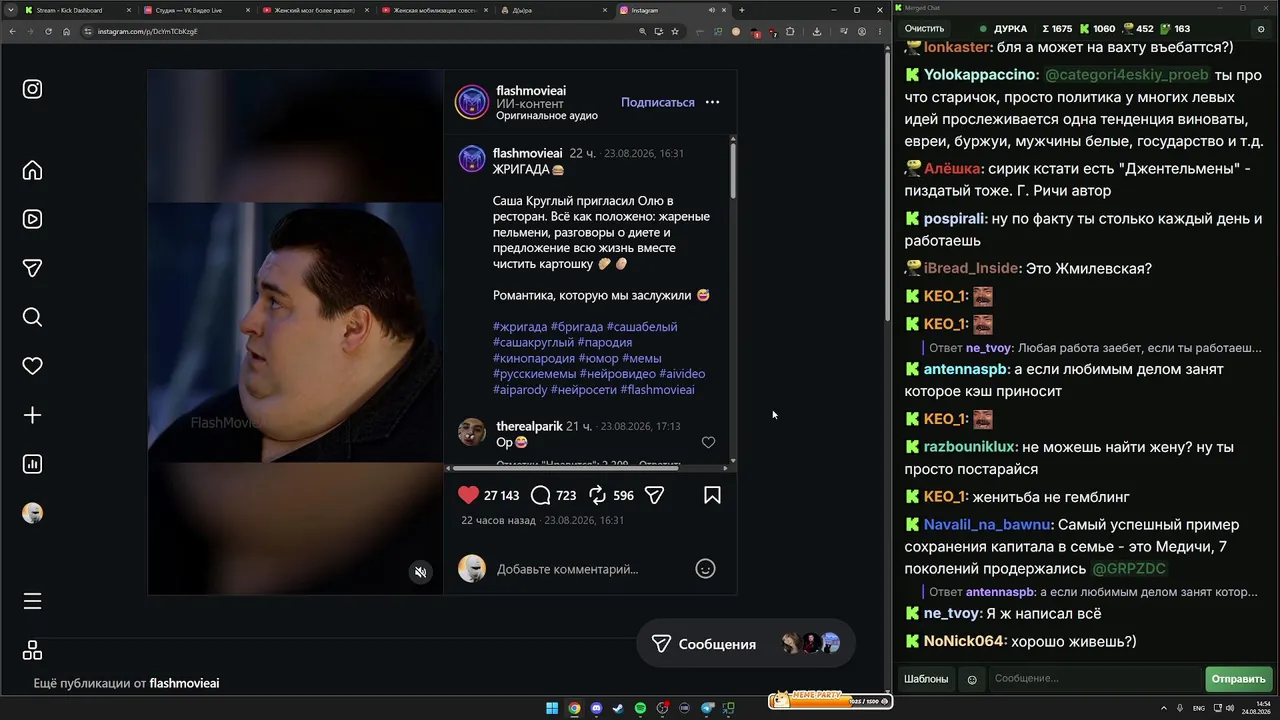
Task: Open Оригинальное аудио audio link
Action: pyautogui.click(x=547, y=116)
